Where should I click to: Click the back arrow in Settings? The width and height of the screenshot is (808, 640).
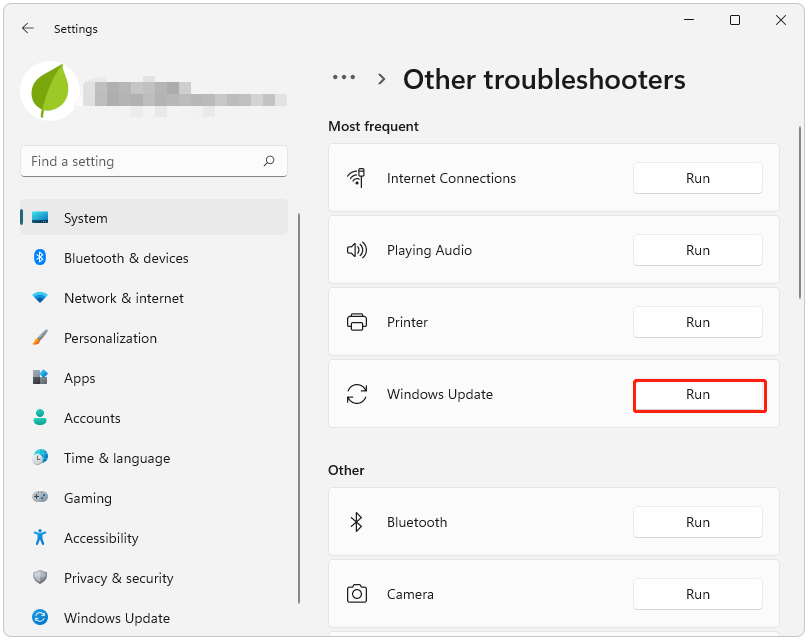click(x=28, y=28)
